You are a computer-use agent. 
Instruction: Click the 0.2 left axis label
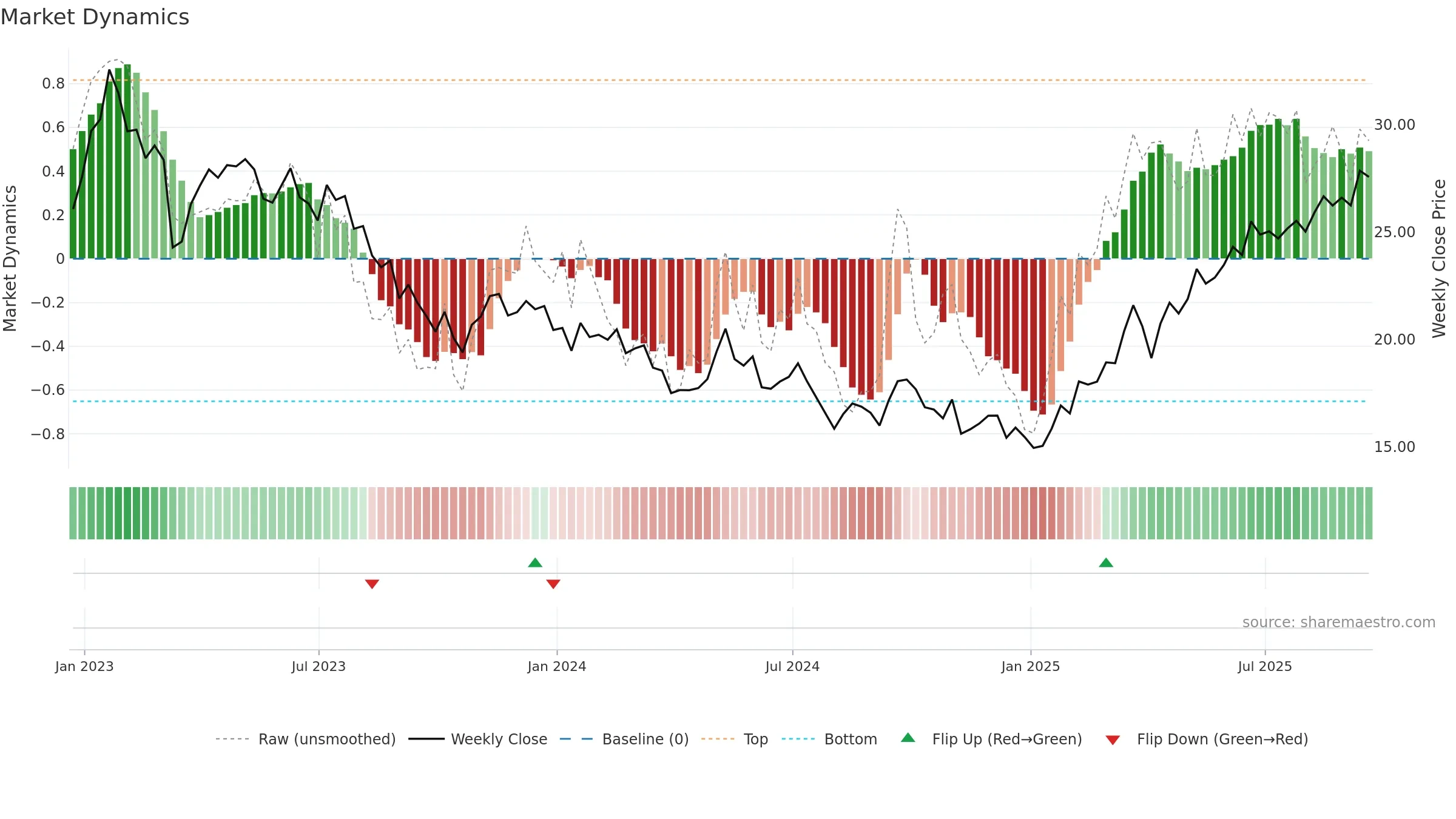pos(53,215)
